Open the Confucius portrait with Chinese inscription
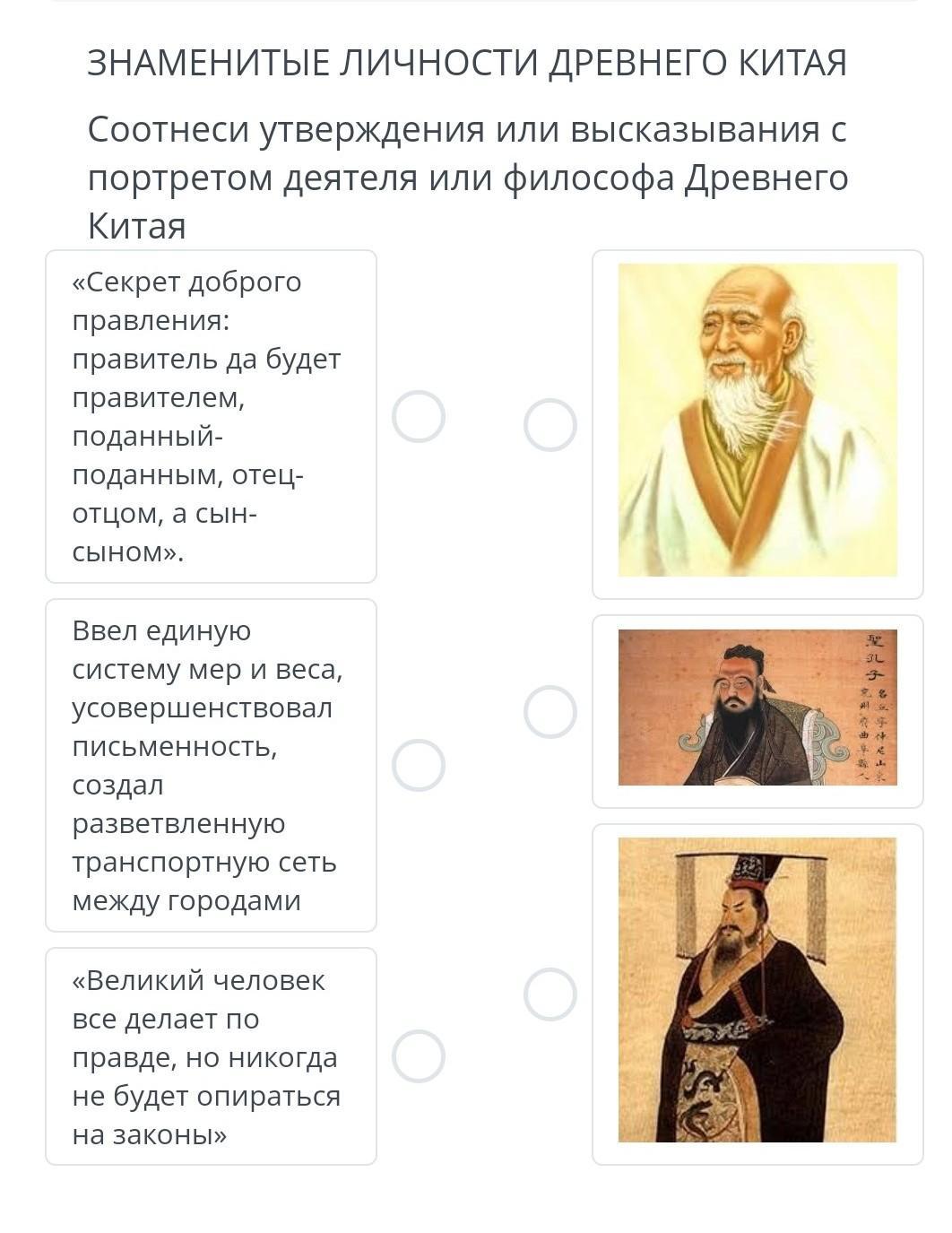Screen dimensions: 952x1233 (x=757, y=708)
